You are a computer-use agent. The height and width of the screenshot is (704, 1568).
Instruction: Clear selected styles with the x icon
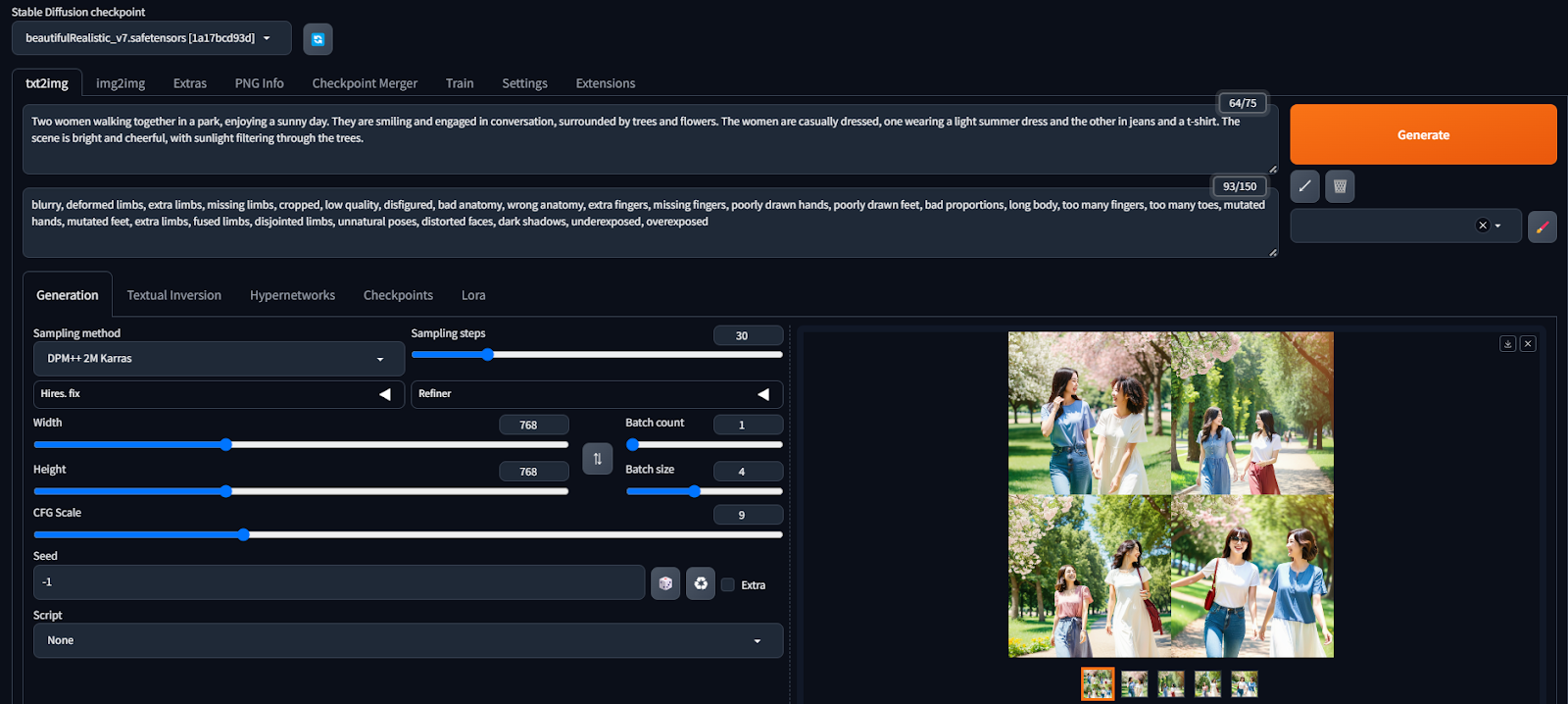pyautogui.click(x=1483, y=226)
